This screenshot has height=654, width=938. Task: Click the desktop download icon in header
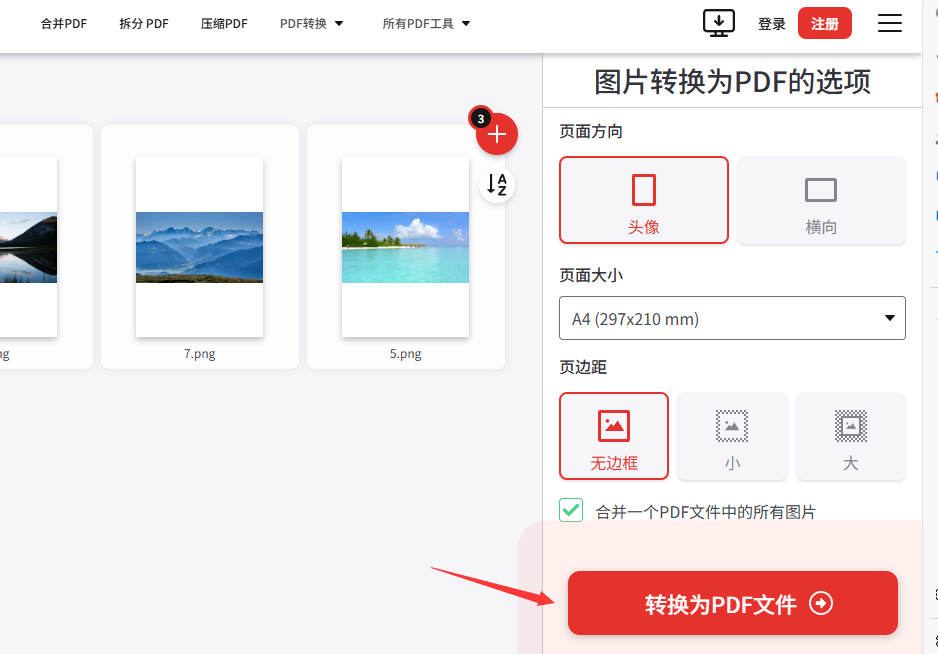pyautogui.click(x=718, y=23)
